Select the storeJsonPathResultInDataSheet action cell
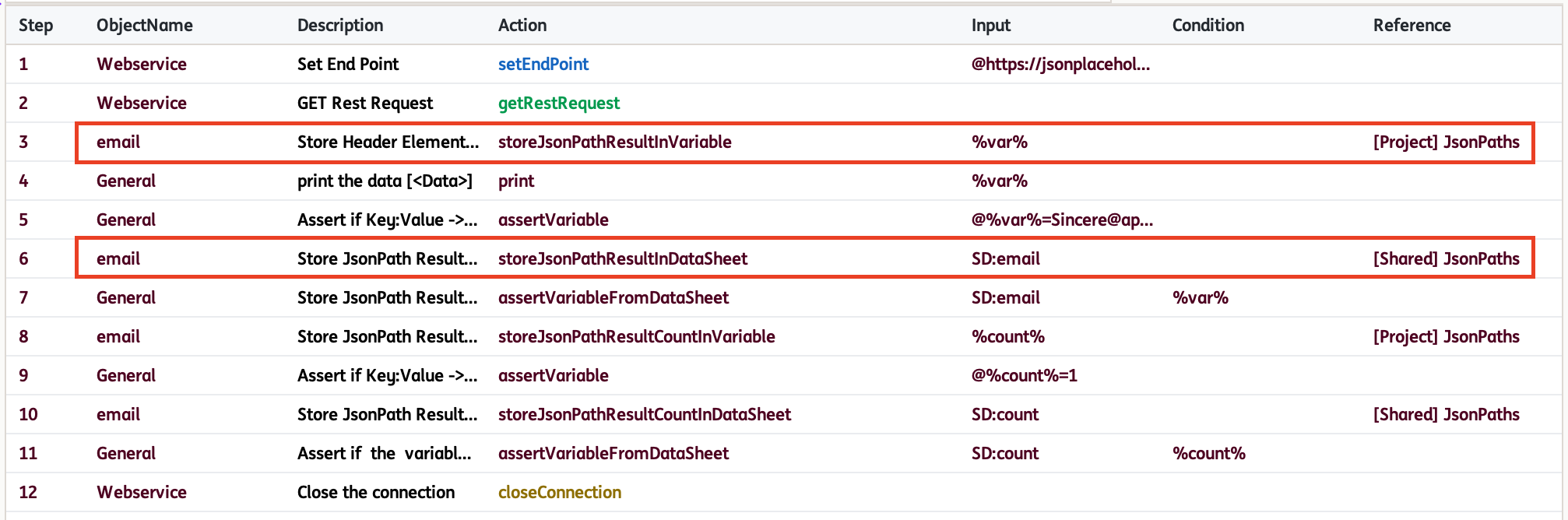 623,258
